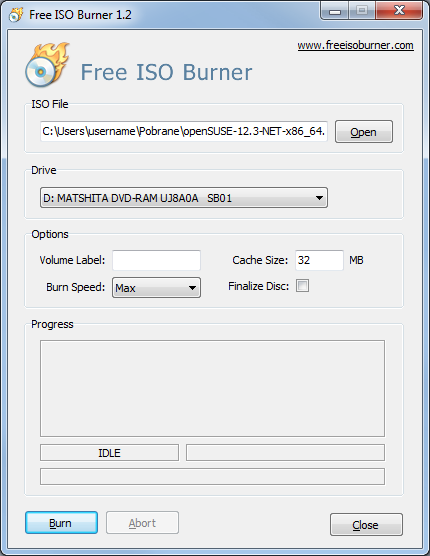This screenshot has width=430, height=556.
Task: Toggle the Finalize Disc checkbox
Action: (x=302, y=286)
